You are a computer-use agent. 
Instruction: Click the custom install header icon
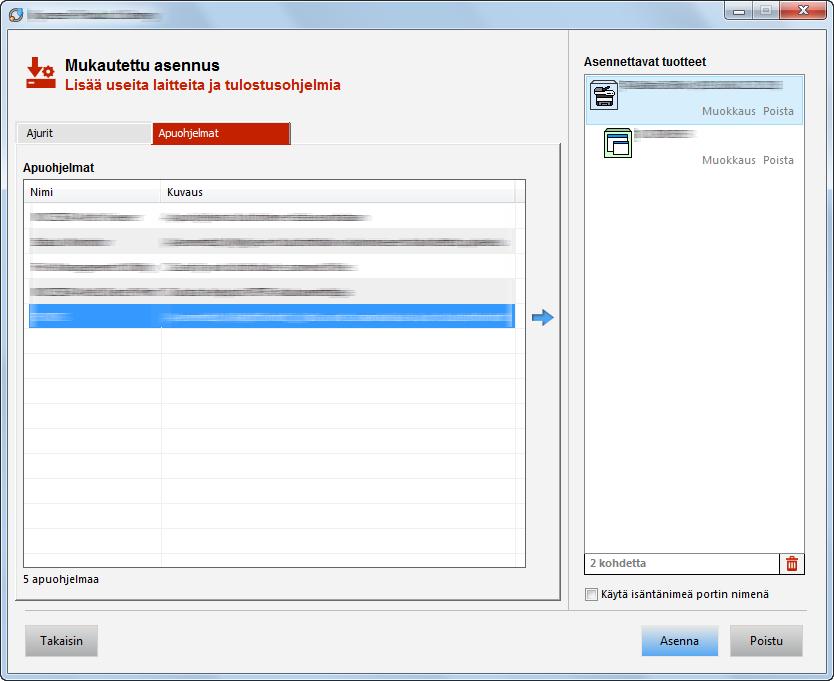click(x=41, y=73)
